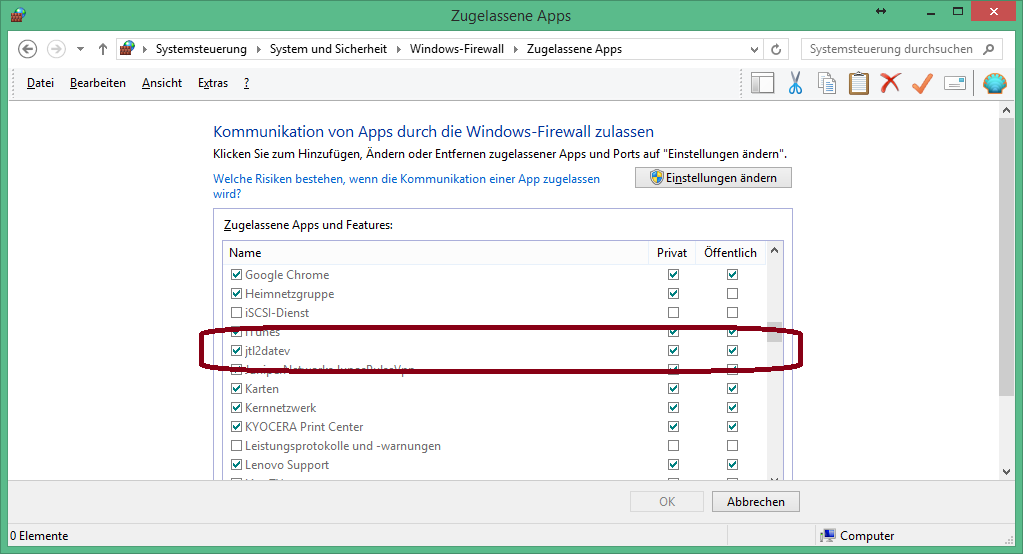Check the iSCSI-Dienst name checkbox
Image resolution: width=1023 pixels, height=554 pixels.
237,313
